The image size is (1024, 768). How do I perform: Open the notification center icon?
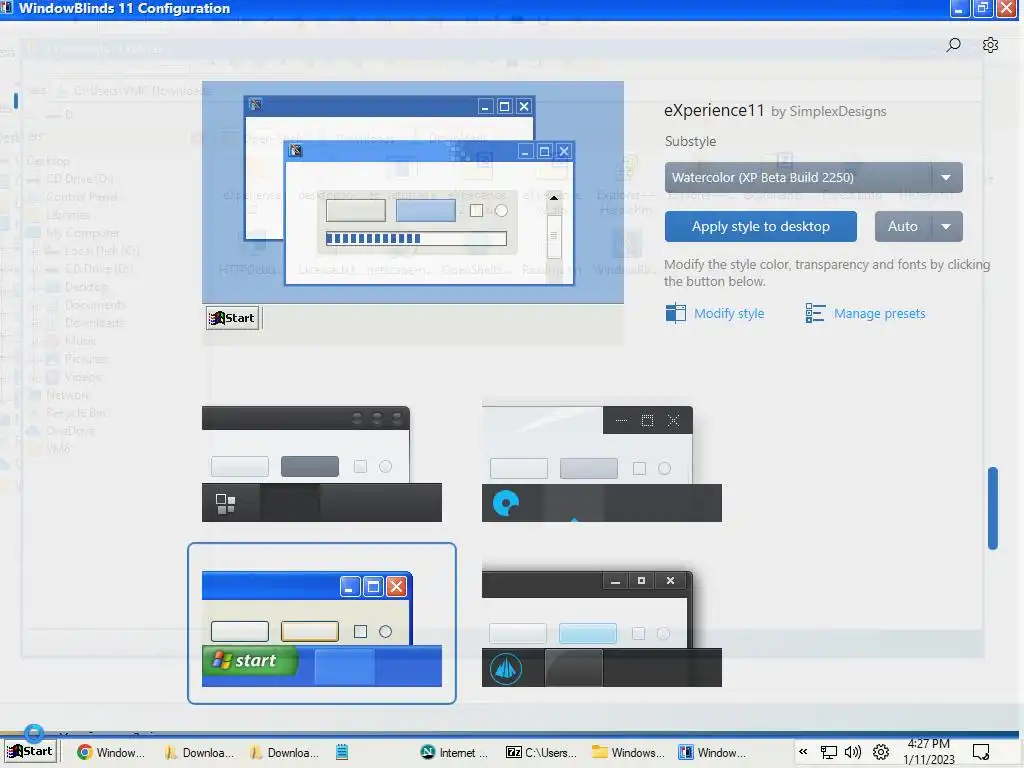[x=981, y=752]
